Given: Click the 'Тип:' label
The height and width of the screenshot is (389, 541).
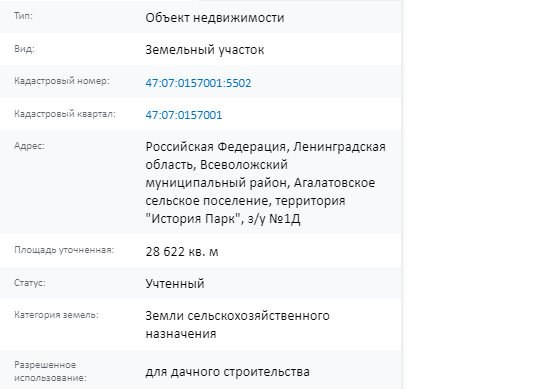Looking at the screenshot, I should point(23,16).
